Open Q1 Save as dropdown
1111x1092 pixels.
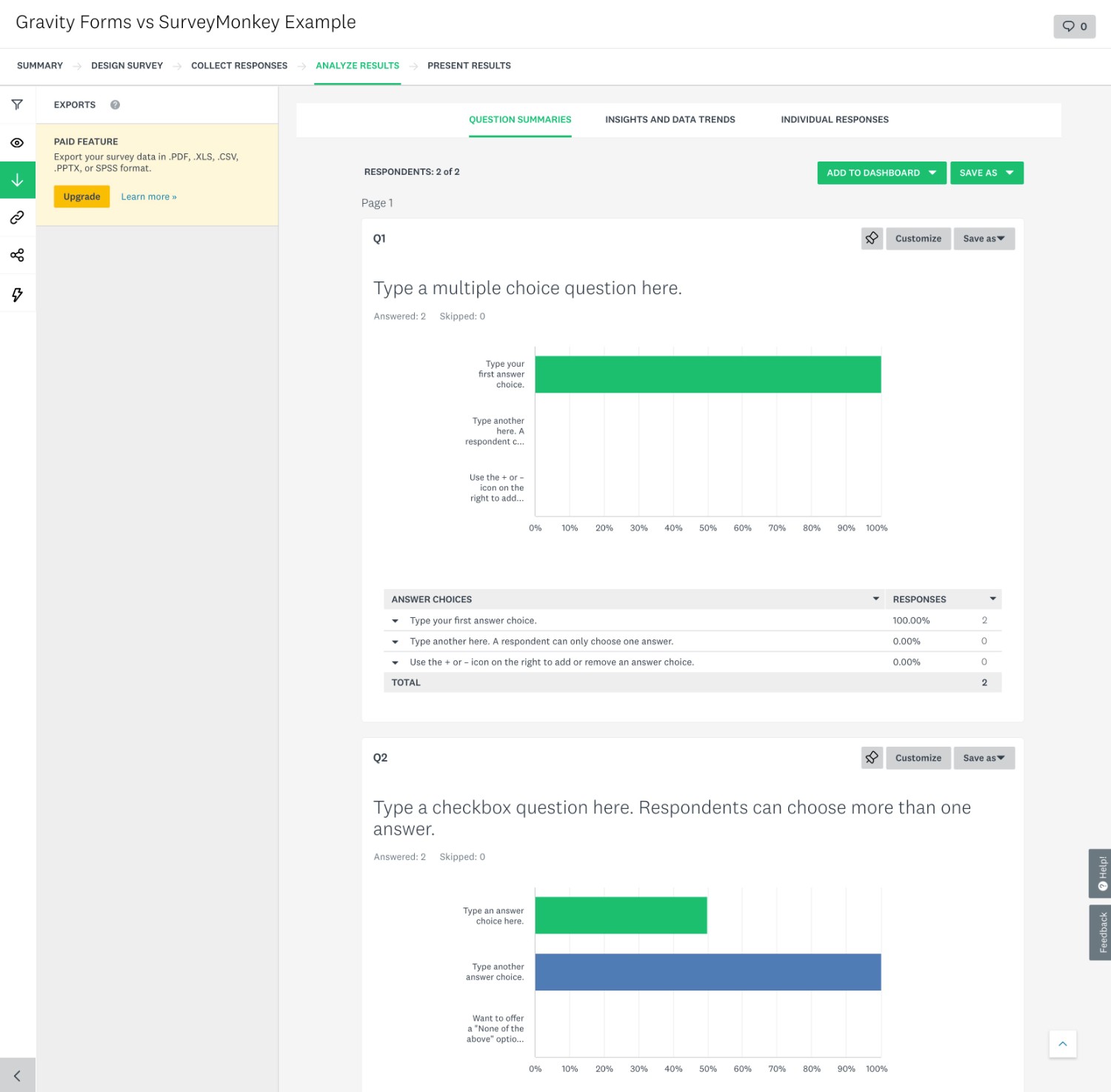coord(984,239)
